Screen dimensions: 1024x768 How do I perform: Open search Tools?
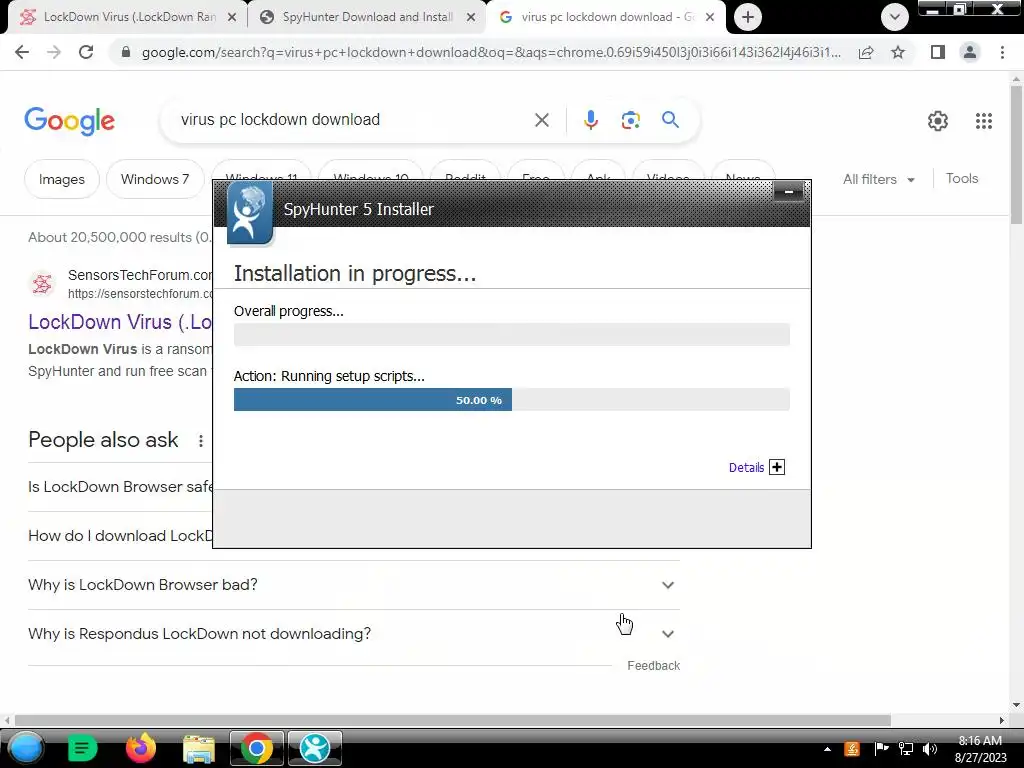click(962, 178)
